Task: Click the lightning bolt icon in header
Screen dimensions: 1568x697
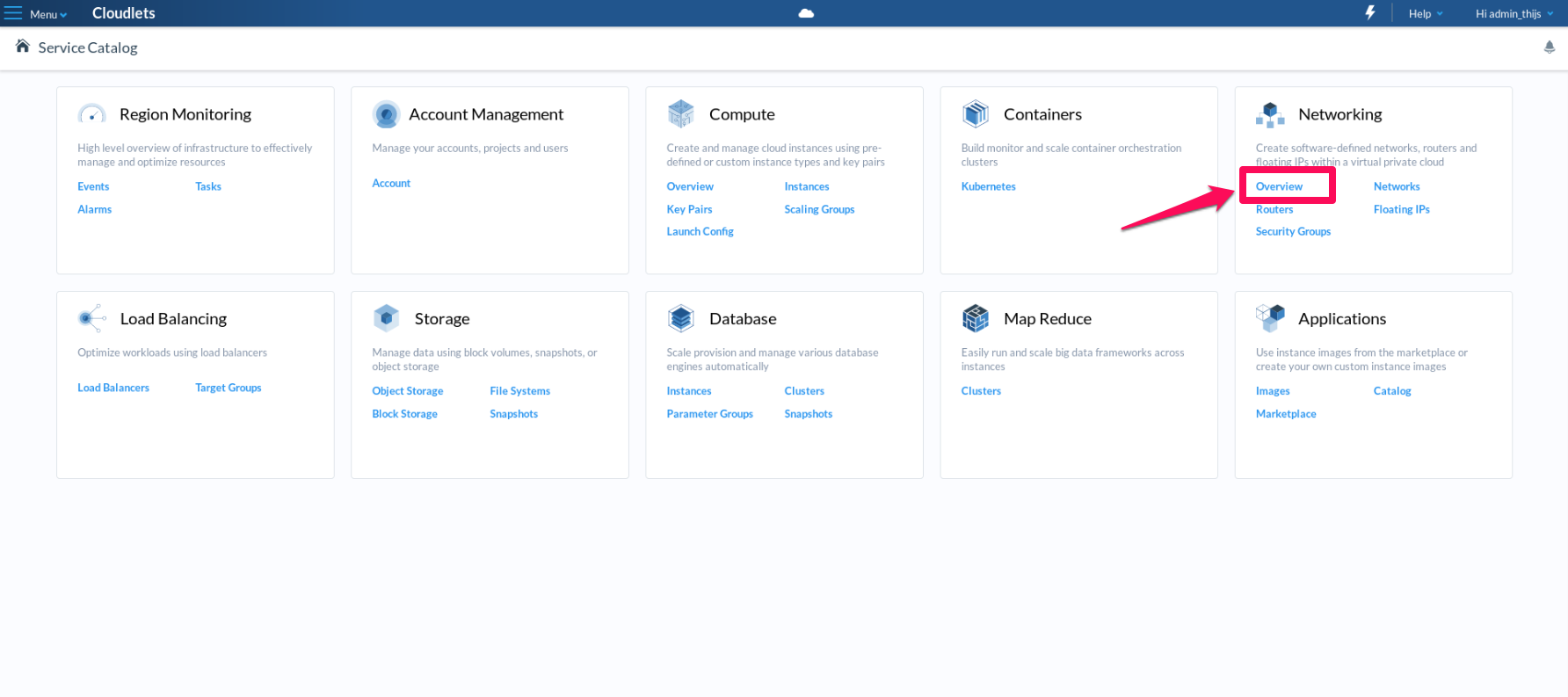Action: tap(1369, 12)
